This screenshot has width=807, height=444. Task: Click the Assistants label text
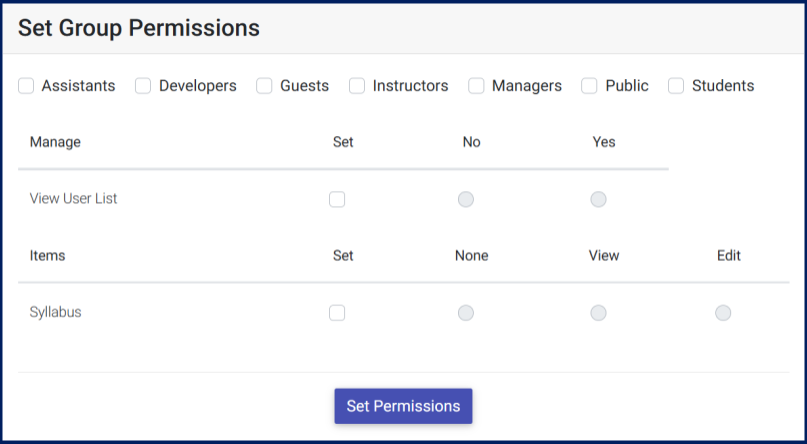(x=78, y=86)
